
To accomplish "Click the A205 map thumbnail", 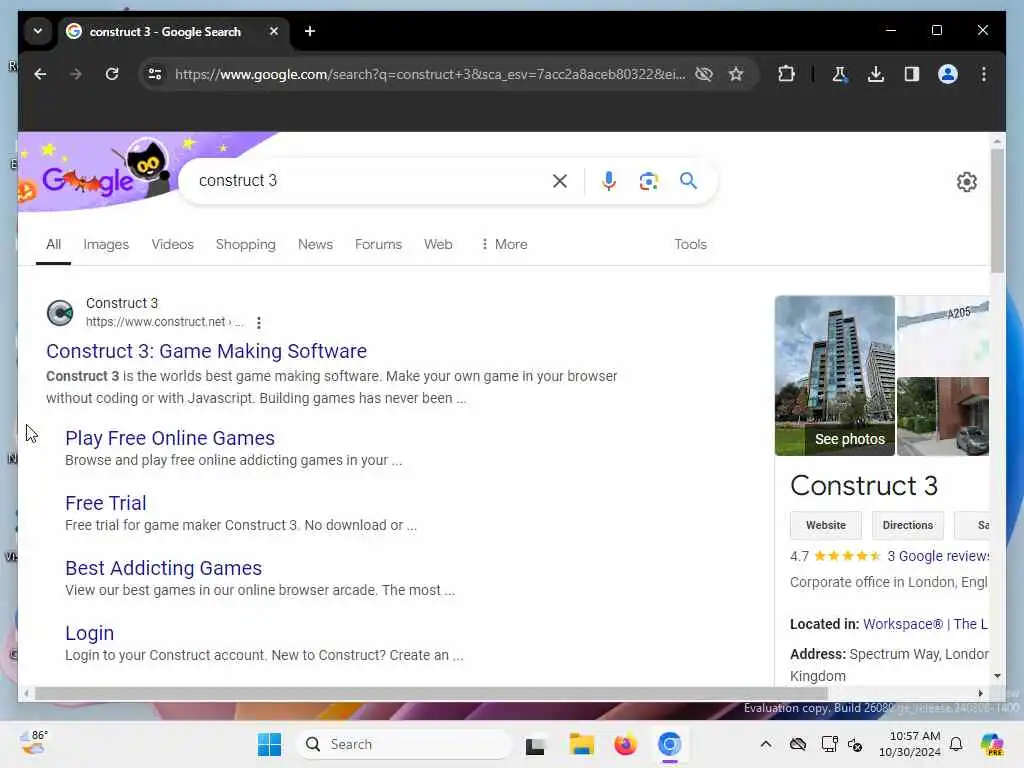I will coord(942,336).
